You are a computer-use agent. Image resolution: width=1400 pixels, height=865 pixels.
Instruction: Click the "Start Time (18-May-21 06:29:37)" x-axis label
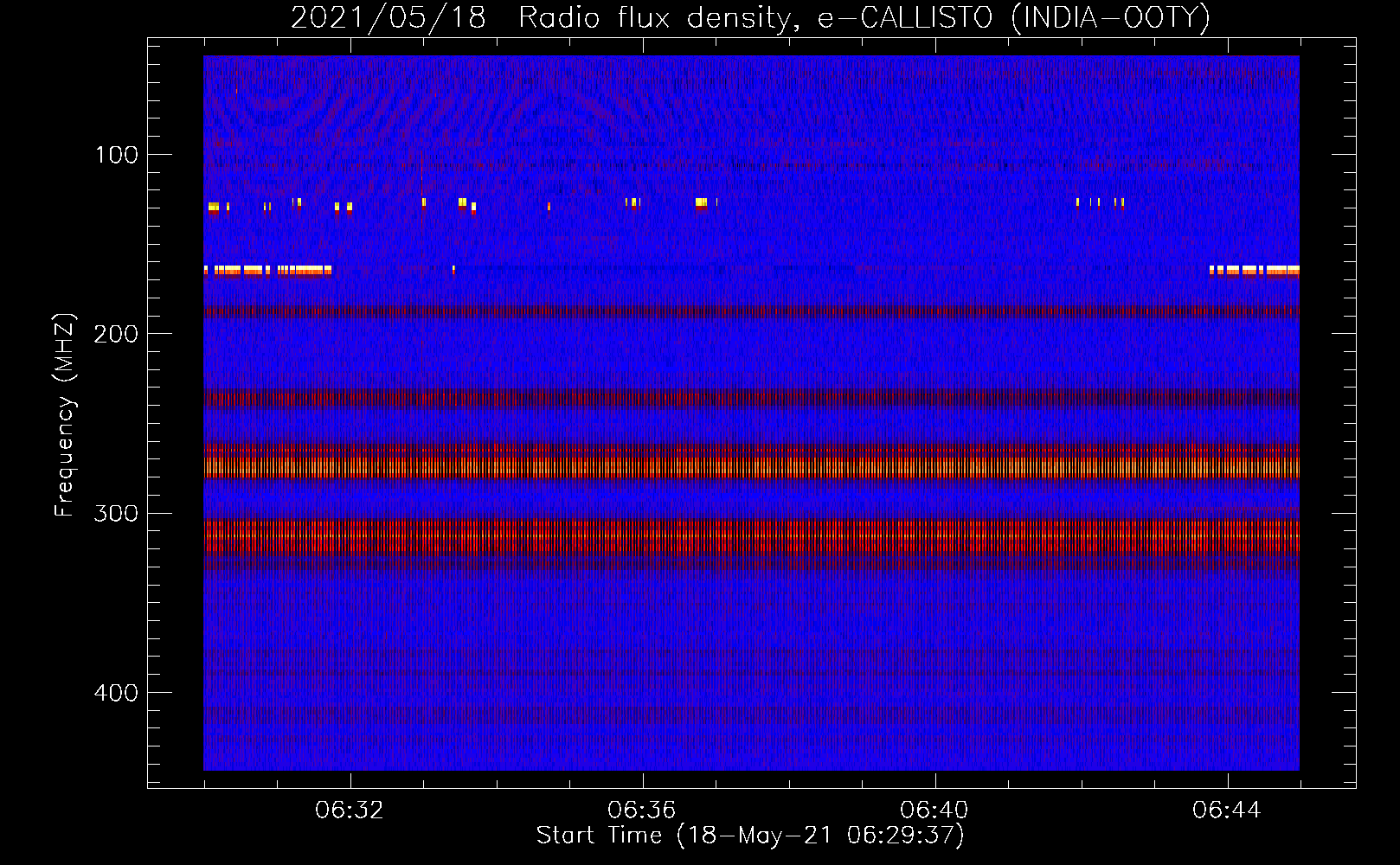click(750, 836)
